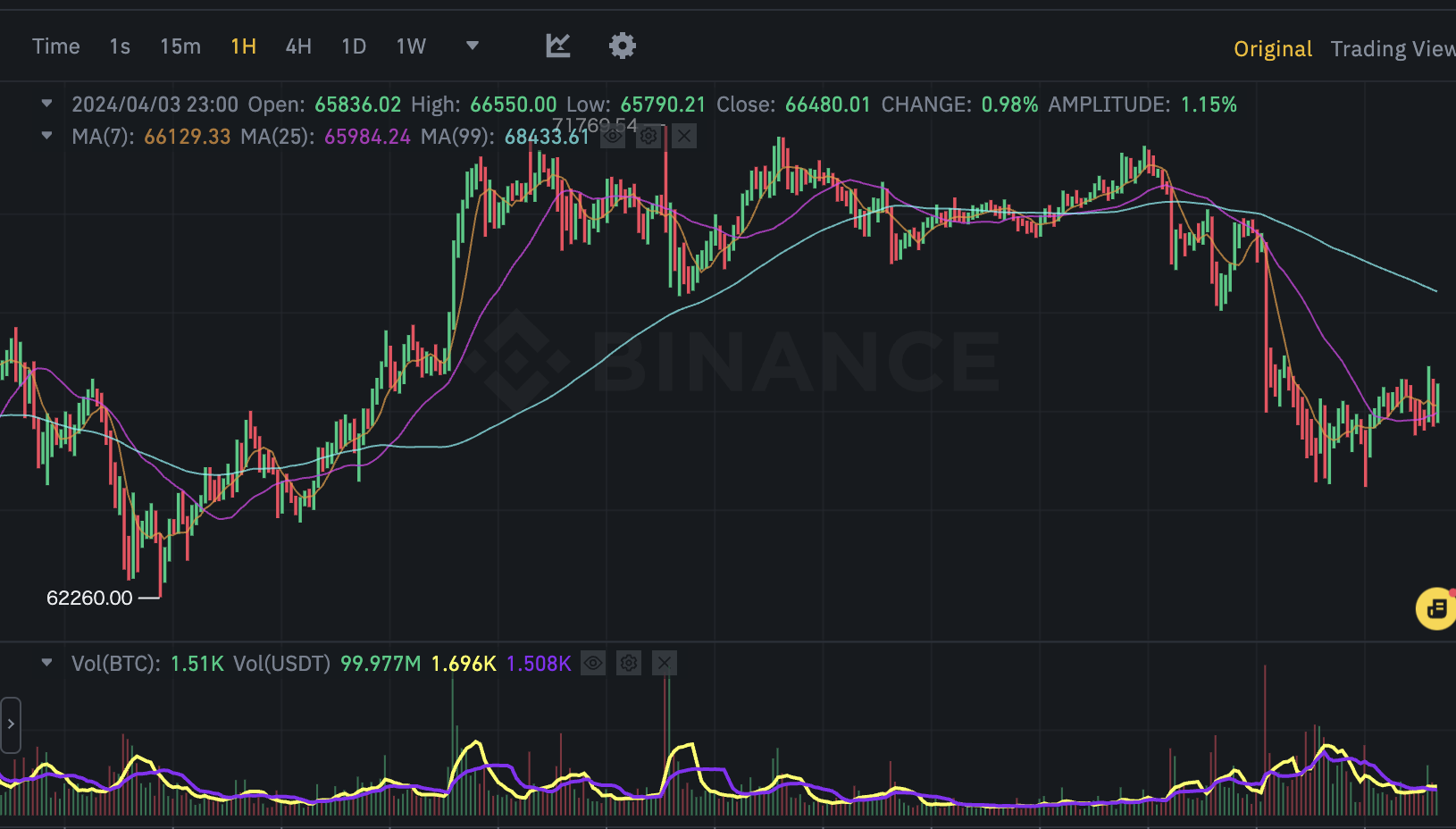The width and height of the screenshot is (1456, 829).
Task: Click the Open price 65836.02
Action: (x=357, y=105)
